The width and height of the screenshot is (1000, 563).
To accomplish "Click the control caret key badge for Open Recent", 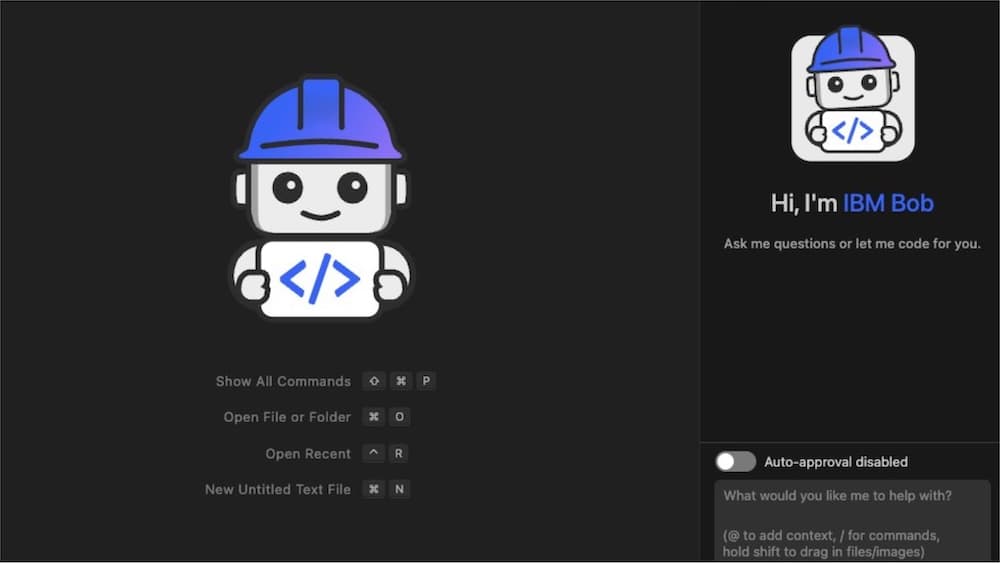I will [373, 453].
